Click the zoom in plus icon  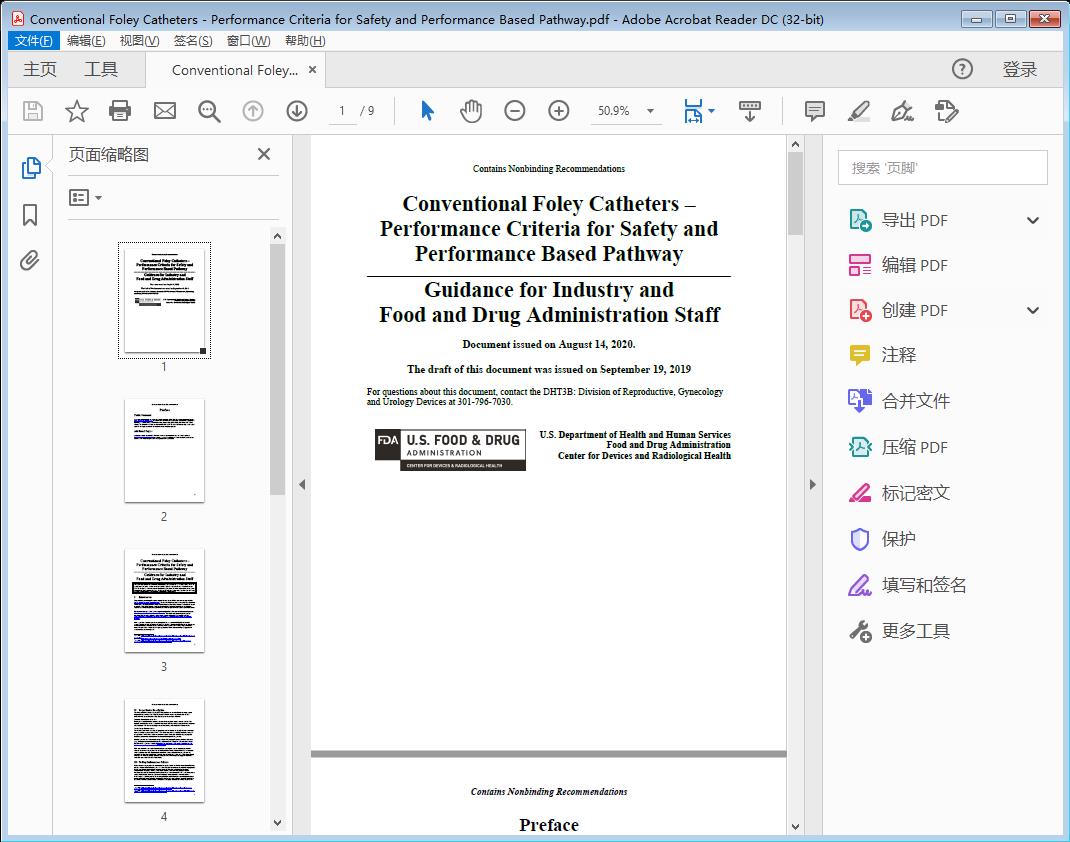559,111
